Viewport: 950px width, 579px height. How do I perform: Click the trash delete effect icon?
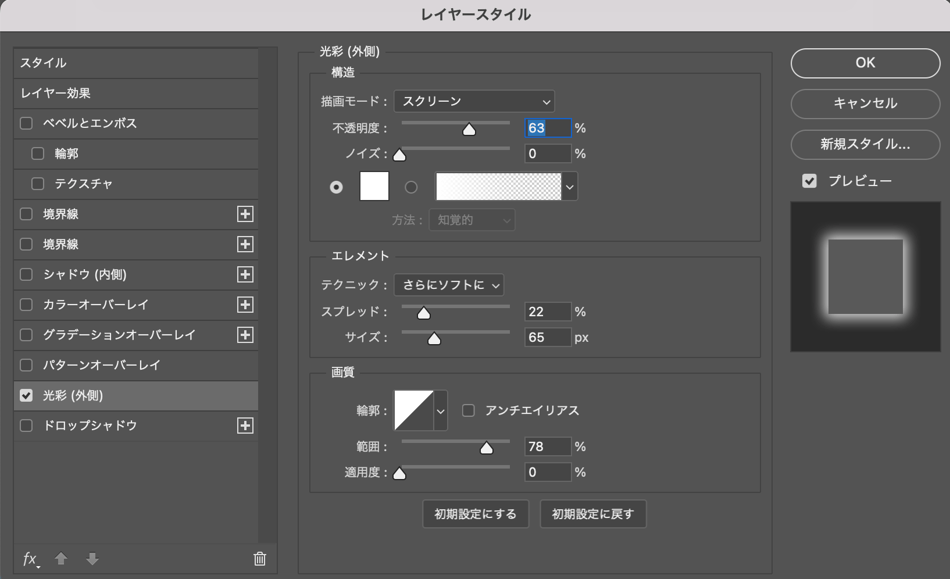[x=260, y=559]
